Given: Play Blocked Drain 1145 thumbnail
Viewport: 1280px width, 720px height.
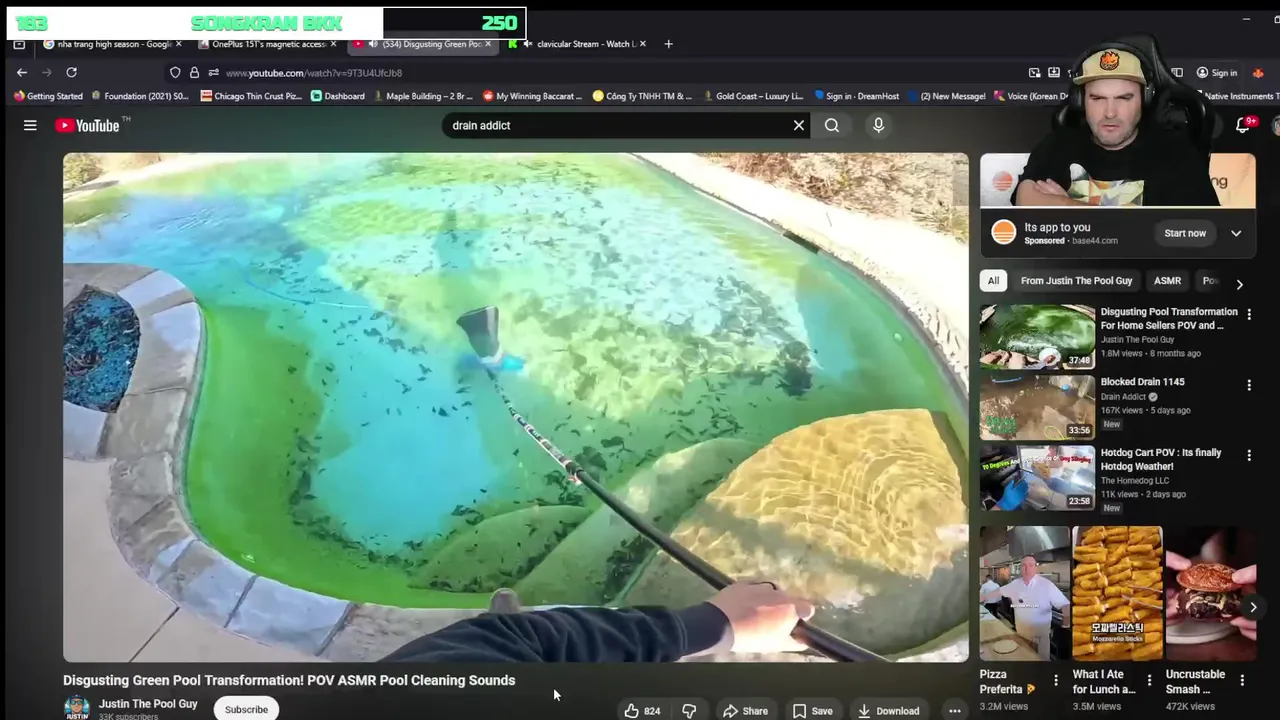Looking at the screenshot, I should pyautogui.click(x=1037, y=407).
